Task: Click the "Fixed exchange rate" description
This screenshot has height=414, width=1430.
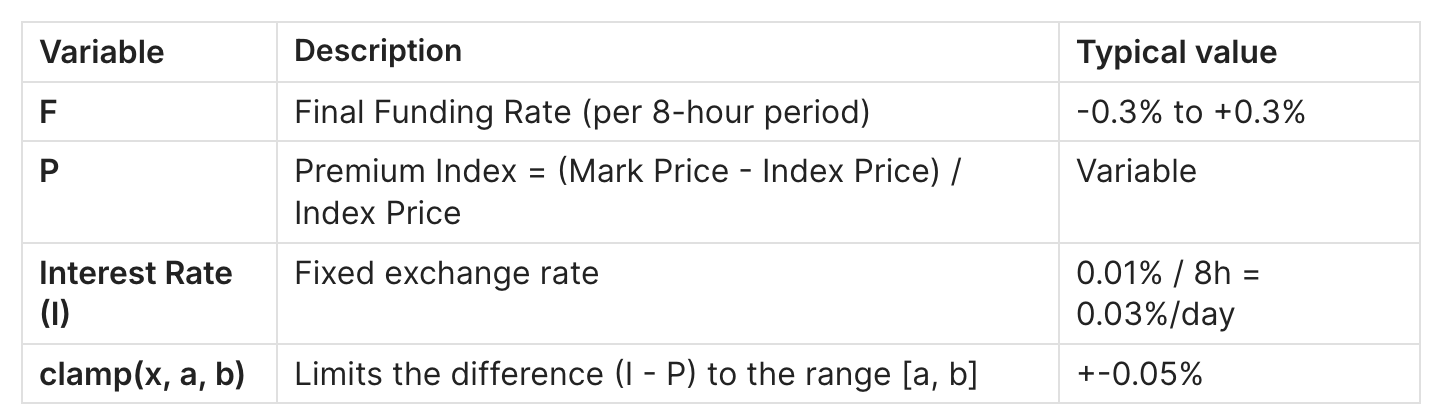Action: coord(446,273)
